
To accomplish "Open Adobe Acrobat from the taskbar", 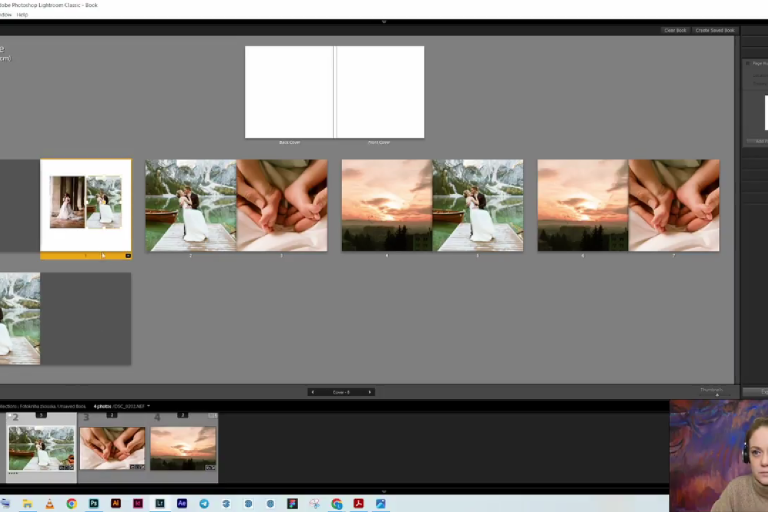I will click(359, 503).
